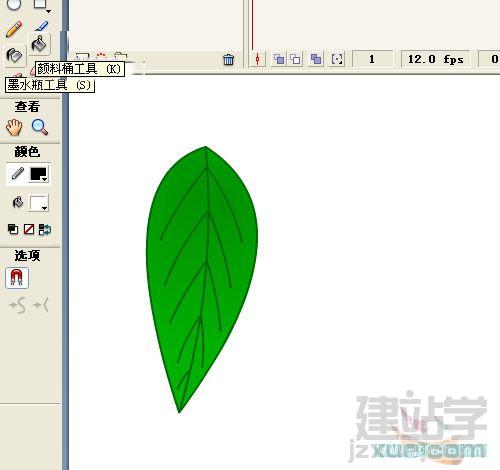500x470 pixels.
Task: Toggle Edit Multiple Frames
Action: [316, 59]
